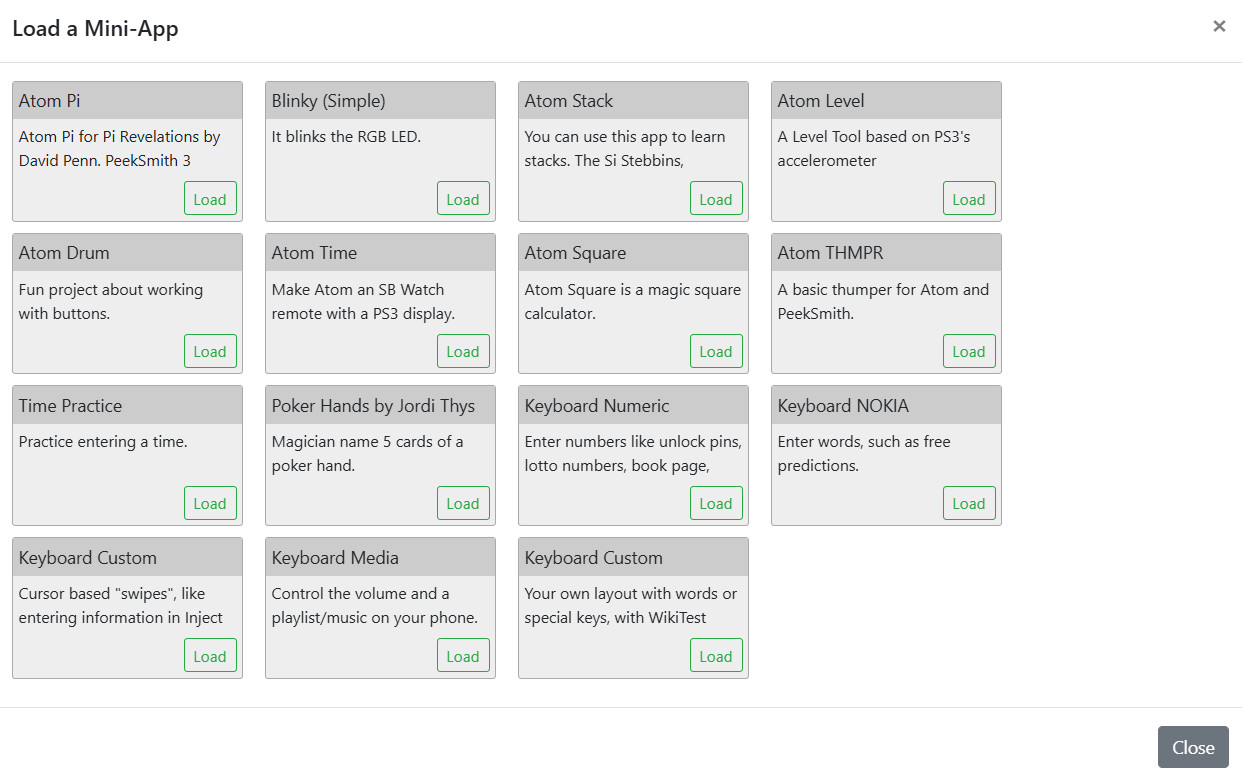Load the cursor-based swipes Keyboard Custom app
Viewport: 1242px width, 780px height.
210,656
